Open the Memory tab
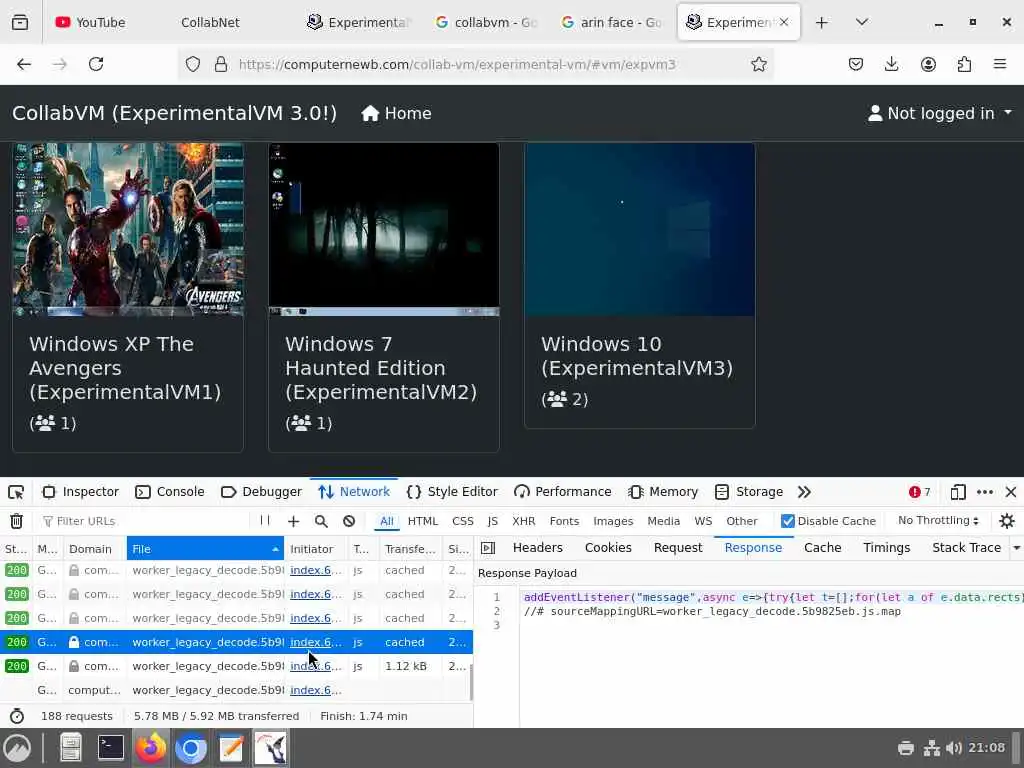 click(663, 492)
